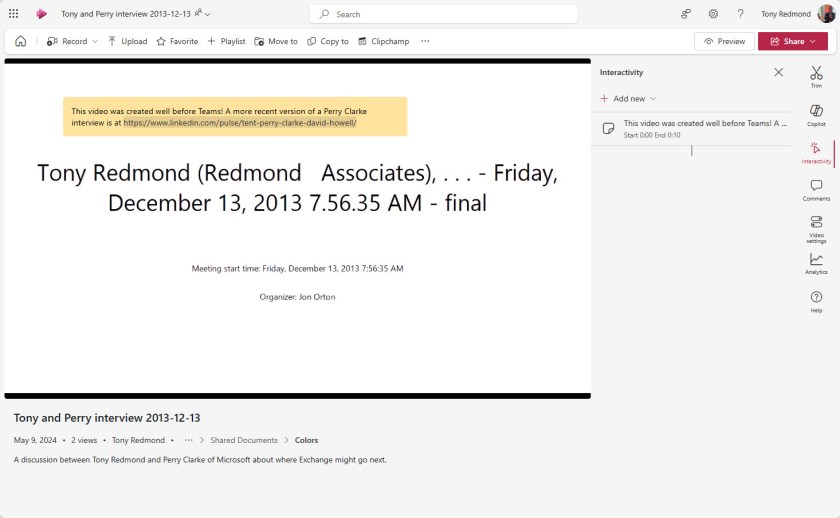Screen dimensions: 840x518
Task: Close the Interactivity panel
Action: pos(778,72)
